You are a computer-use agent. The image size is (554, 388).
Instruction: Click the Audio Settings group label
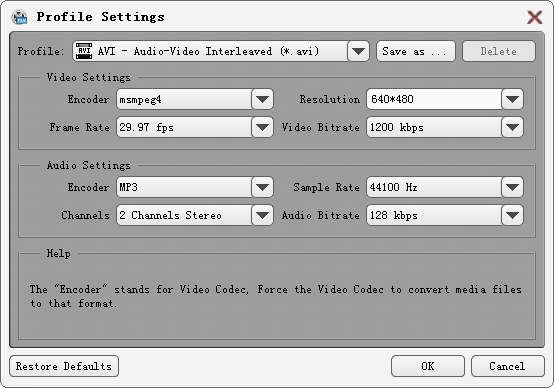click(x=89, y=165)
